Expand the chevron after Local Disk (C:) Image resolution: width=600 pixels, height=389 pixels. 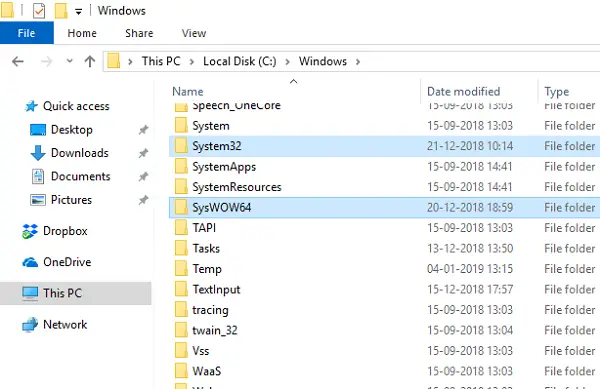pos(287,62)
